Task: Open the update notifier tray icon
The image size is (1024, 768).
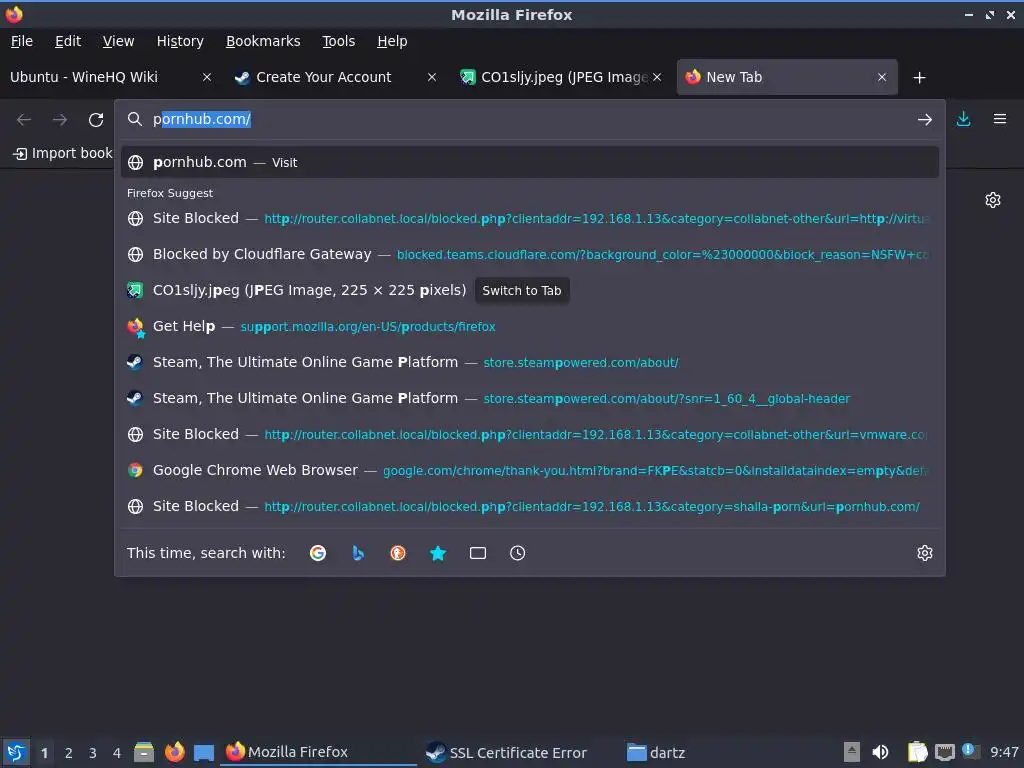Action: point(970,751)
